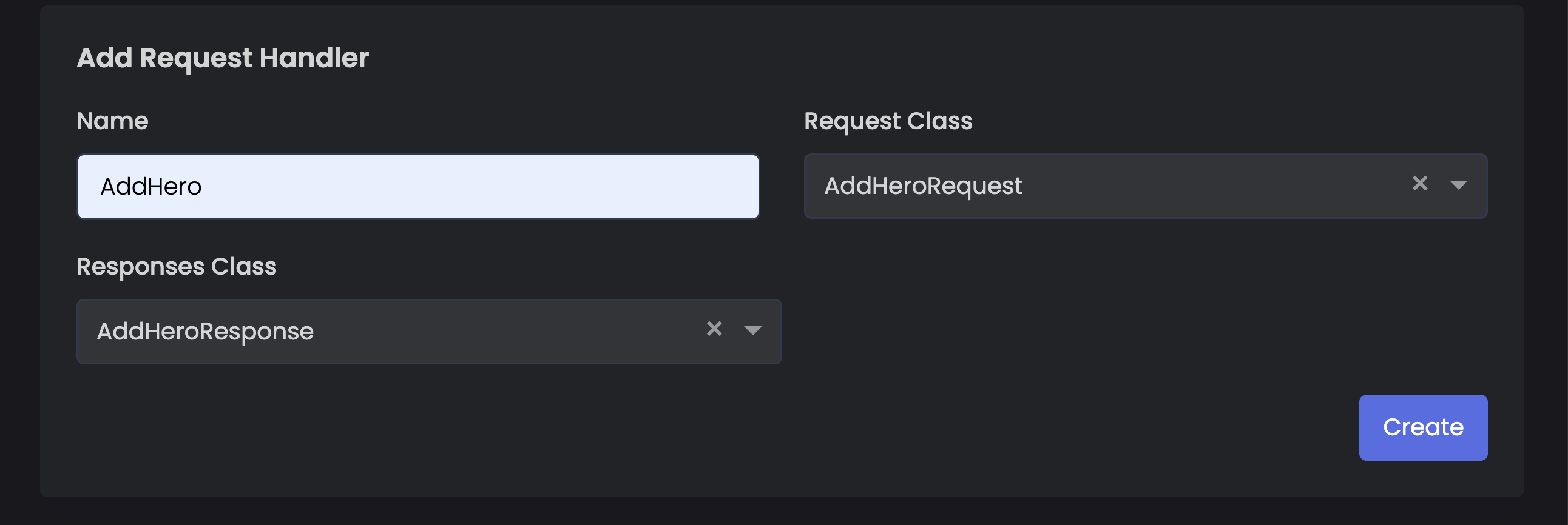This screenshot has height=525, width=1568.
Task: Click the Request Class label
Action: click(888, 122)
